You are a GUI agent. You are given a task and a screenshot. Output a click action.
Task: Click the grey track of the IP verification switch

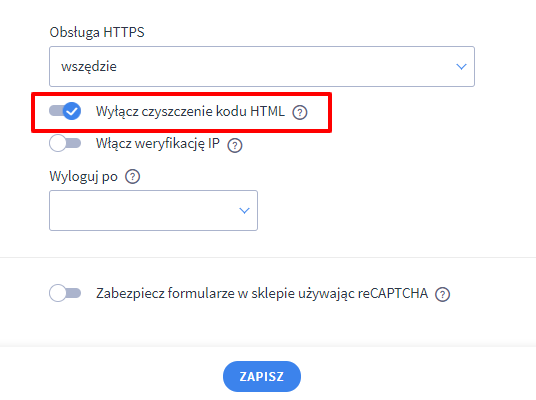click(74, 143)
